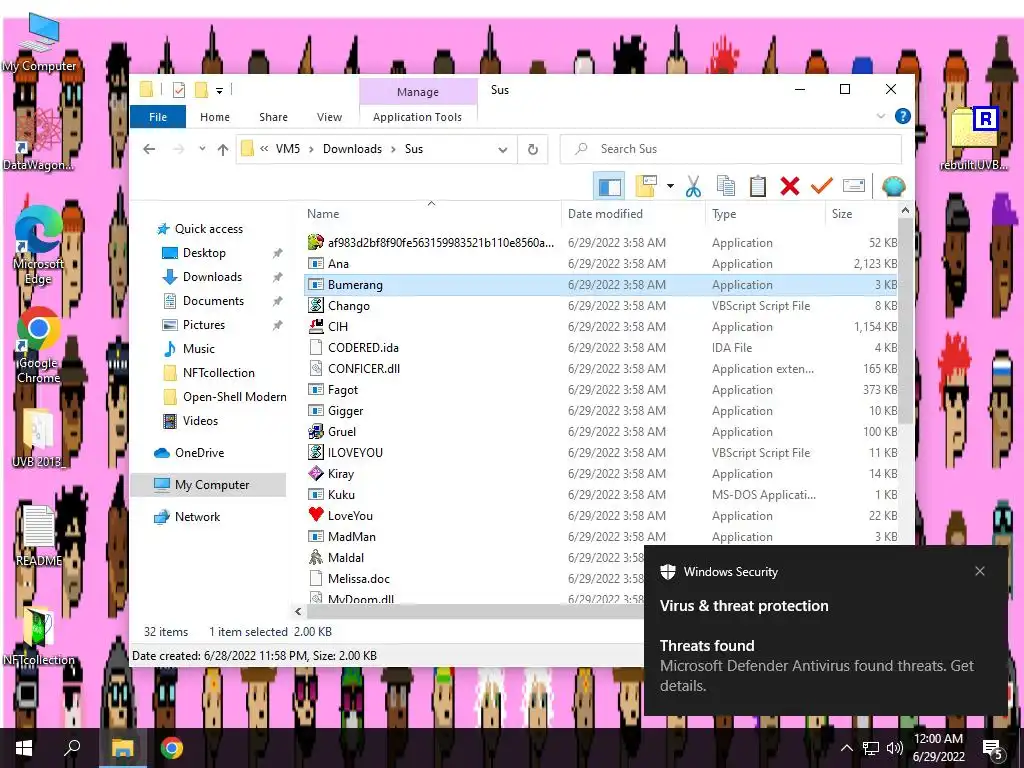The height and width of the screenshot is (768, 1024).
Task: Click the Cut scissors toolbar icon
Action: coord(693,187)
